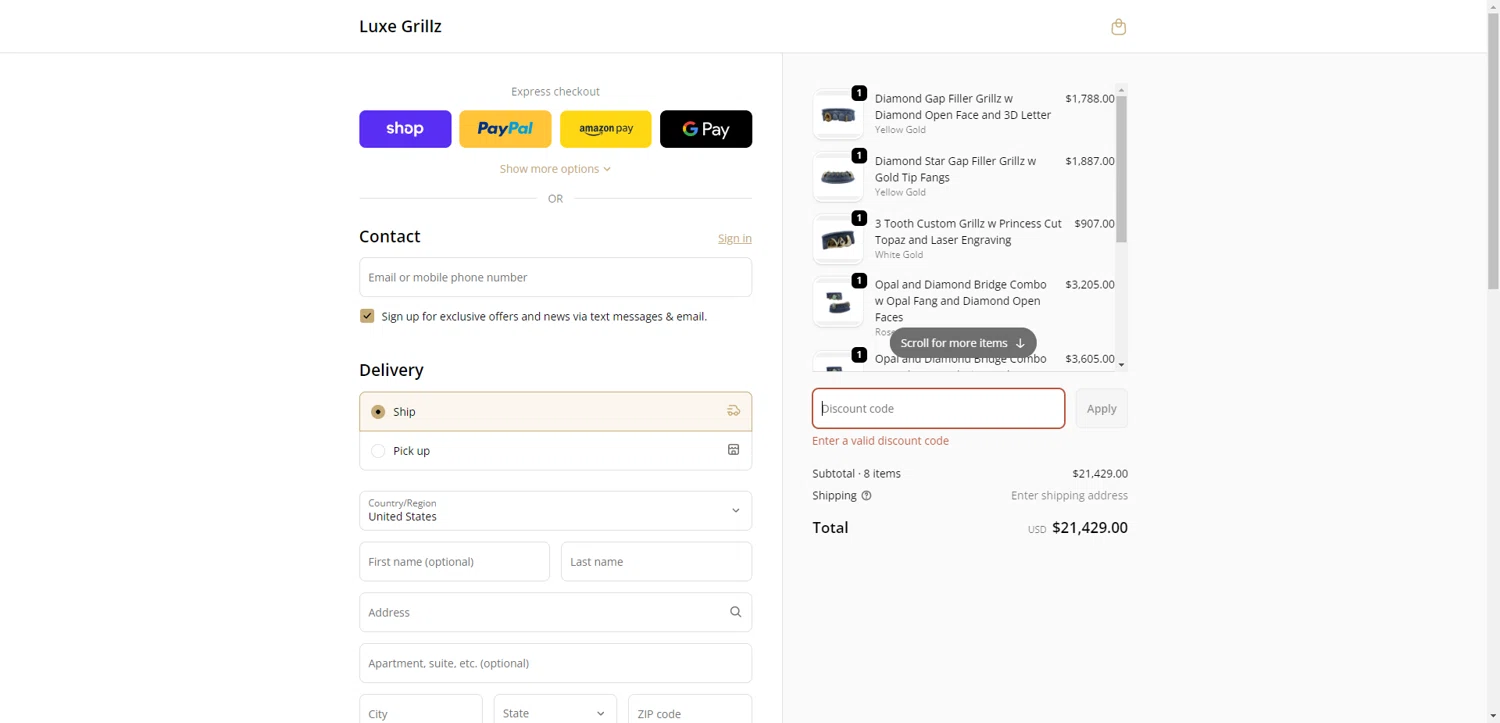Screen dimensions: 1500x723
Task: Open the shopping bag cart icon
Action: click(1118, 27)
